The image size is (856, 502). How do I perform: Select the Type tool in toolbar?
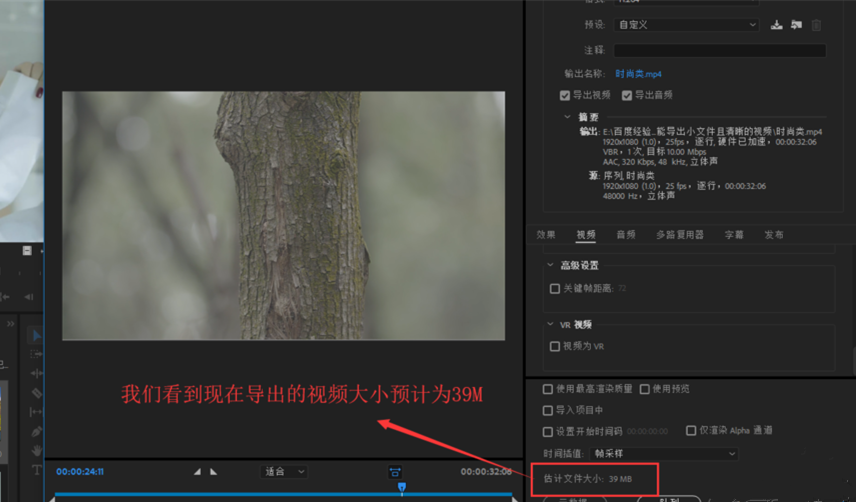click(x=37, y=469)
